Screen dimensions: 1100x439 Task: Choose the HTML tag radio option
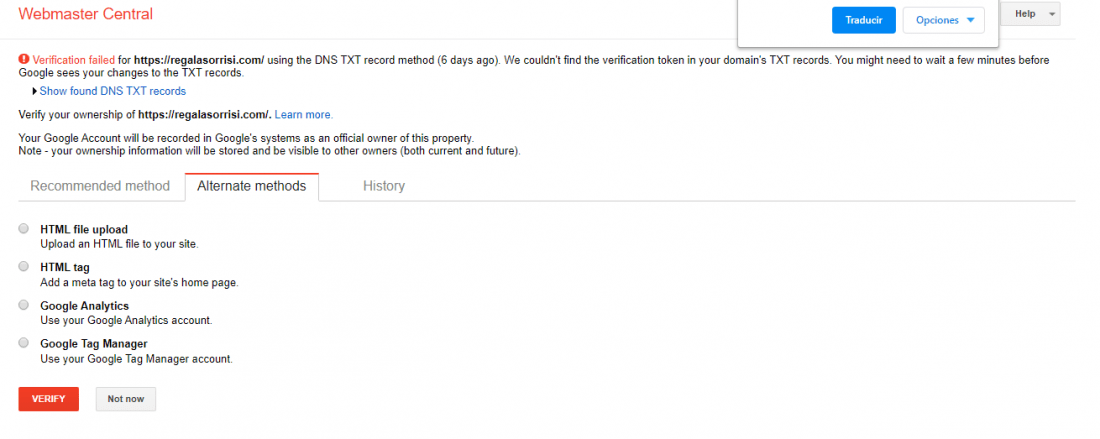point(24,266)
